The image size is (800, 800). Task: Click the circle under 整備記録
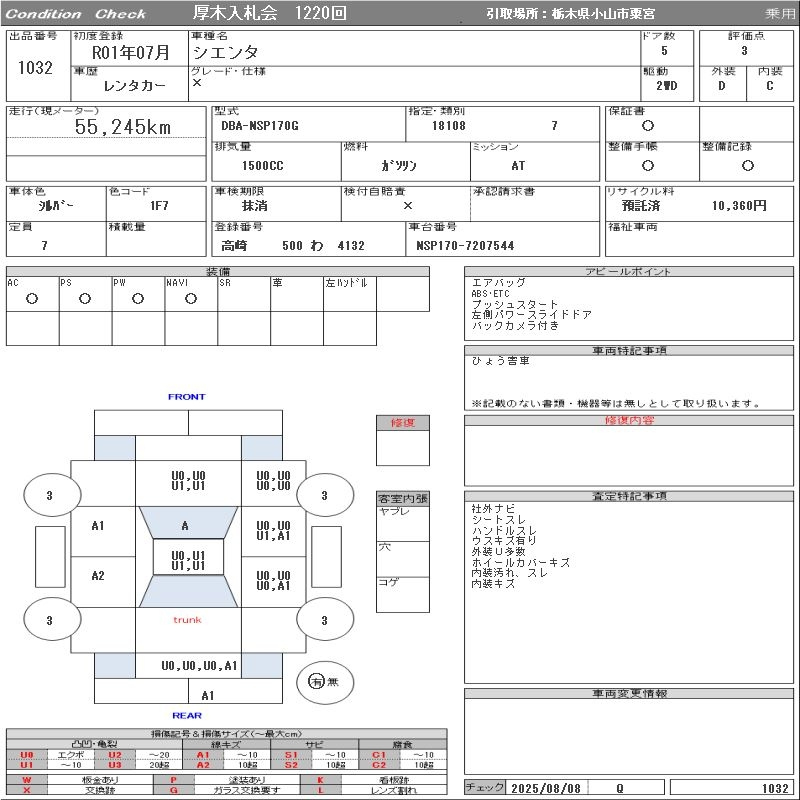tap(747, 165)
